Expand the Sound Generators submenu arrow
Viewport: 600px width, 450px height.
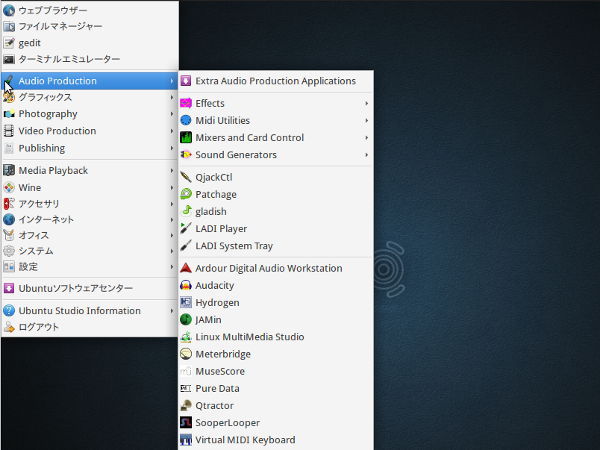pyautogui.click(x=367, y=155)
